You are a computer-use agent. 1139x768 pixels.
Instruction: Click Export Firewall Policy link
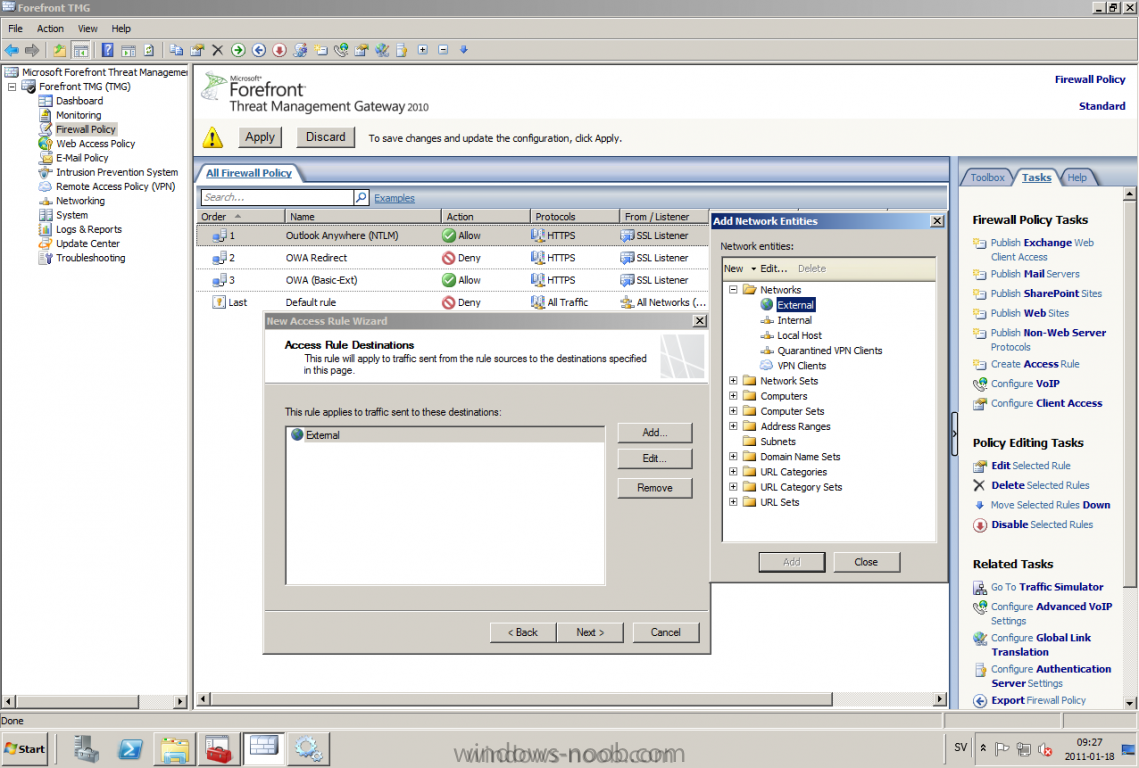[1038, 700]
